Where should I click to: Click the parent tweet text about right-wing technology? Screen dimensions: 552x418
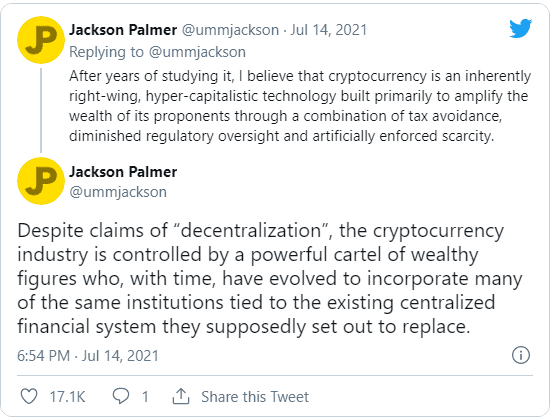tap(300, 106)
